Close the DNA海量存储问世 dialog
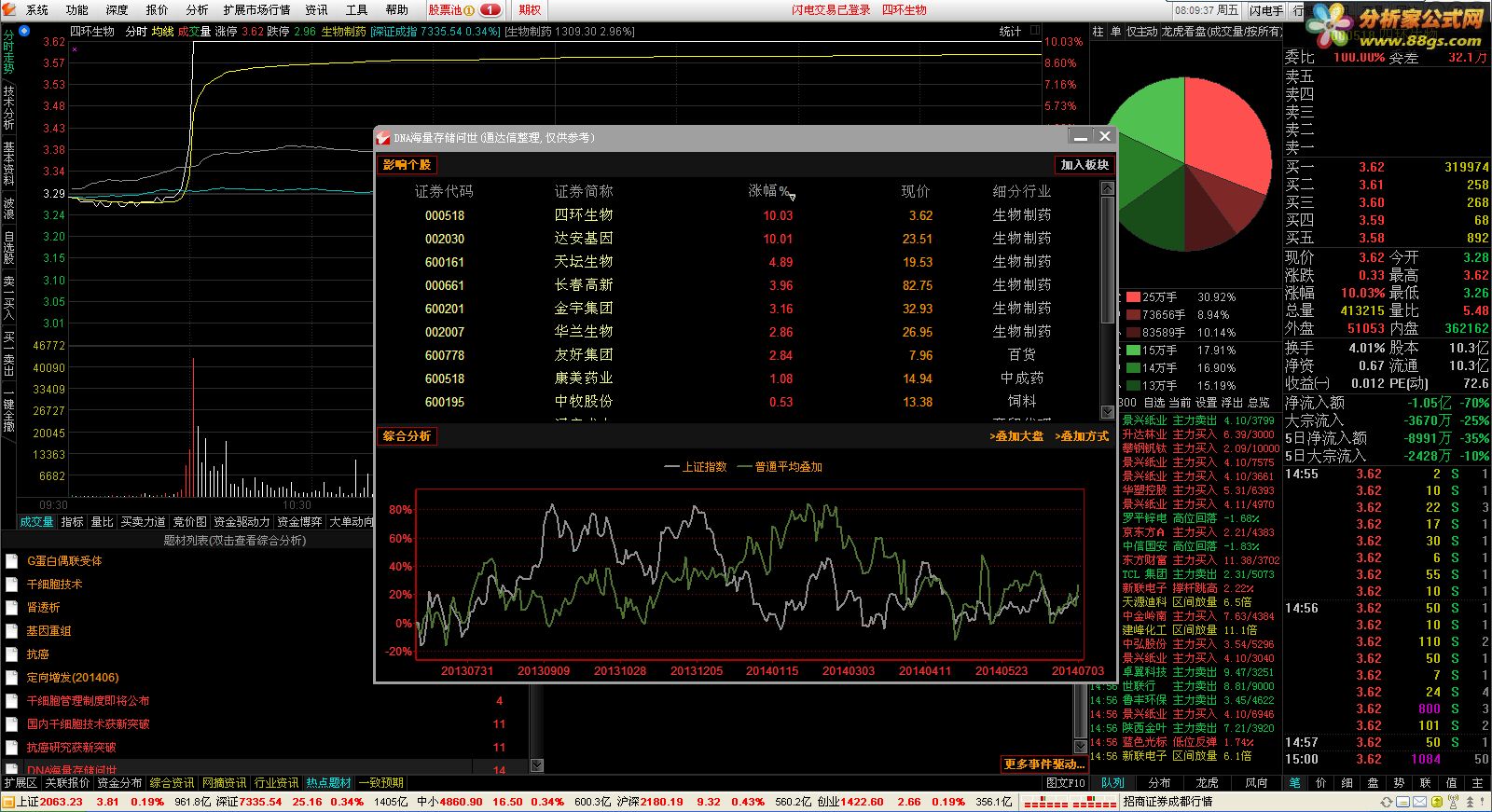Viewport: 1492px width, 812px height. pyautogui.click(x=1105, y=137)
